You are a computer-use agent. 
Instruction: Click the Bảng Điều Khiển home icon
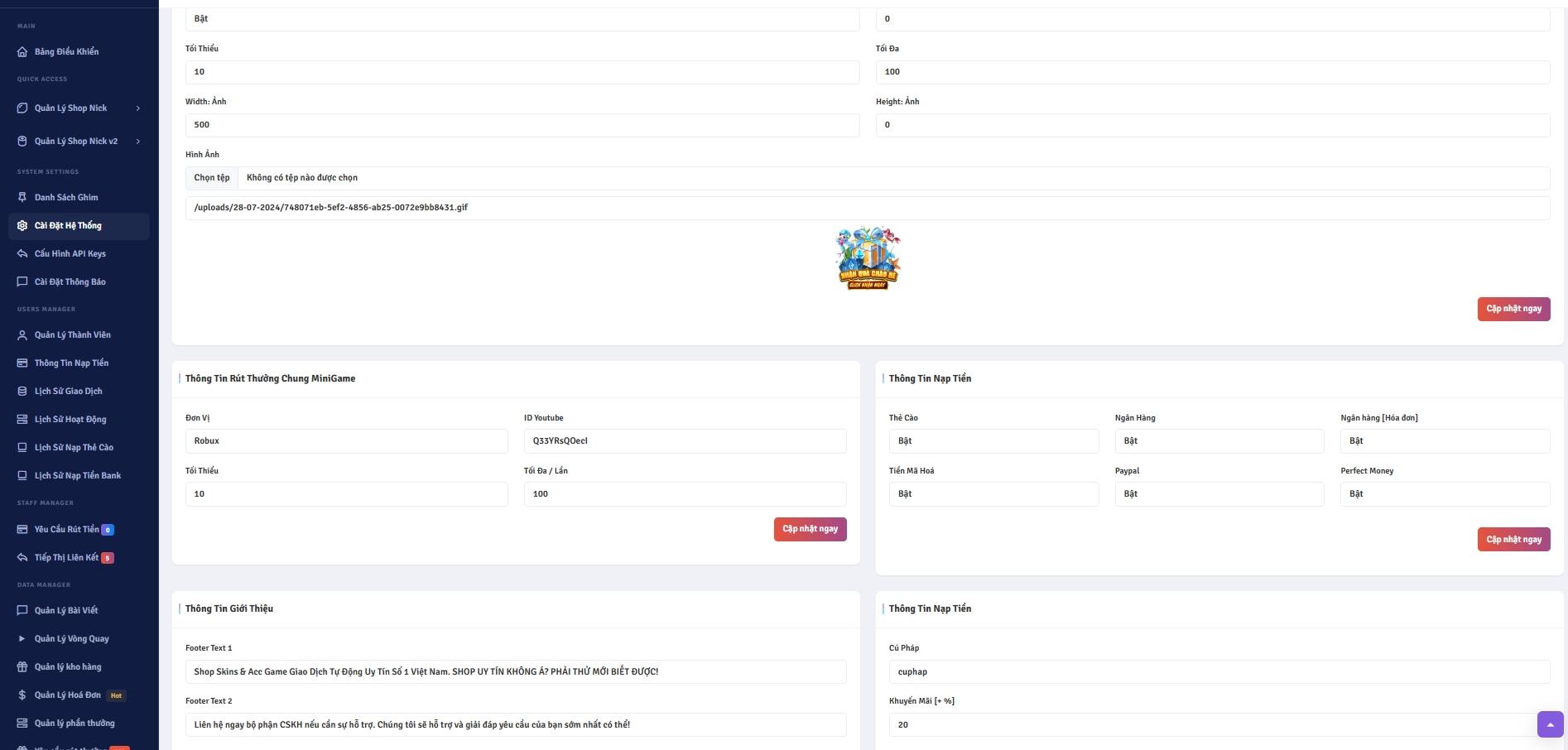(x=22, y=52)
